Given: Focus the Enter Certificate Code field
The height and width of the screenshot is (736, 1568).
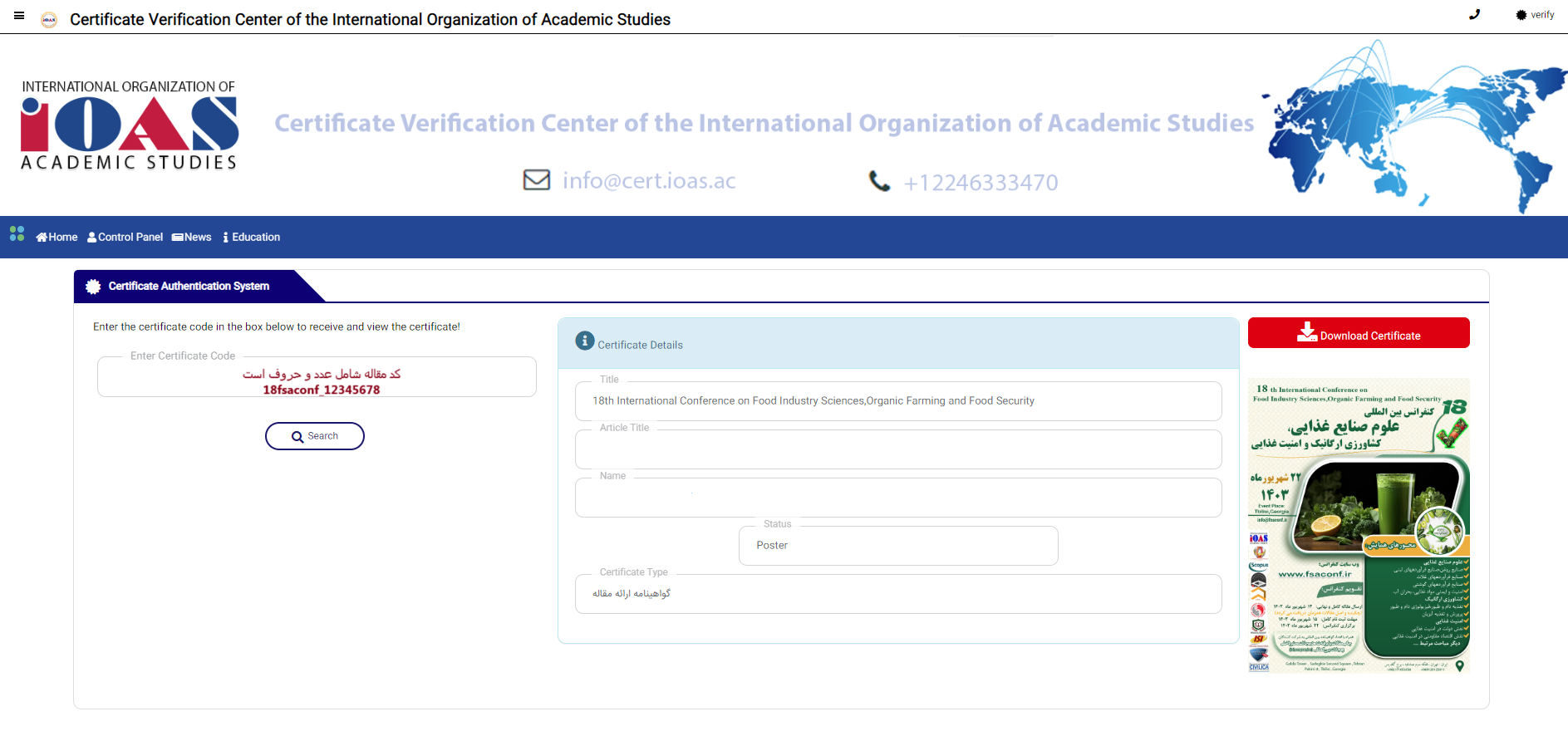Looking at the screenshot, I should tap(317, 377).
